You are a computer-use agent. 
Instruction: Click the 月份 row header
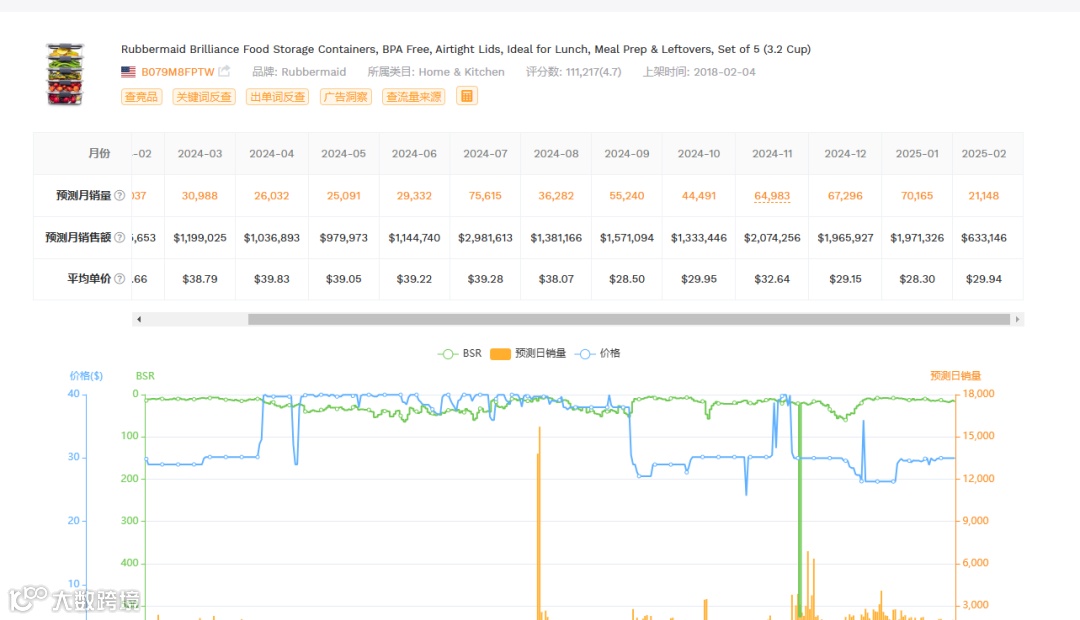[99, 153]
